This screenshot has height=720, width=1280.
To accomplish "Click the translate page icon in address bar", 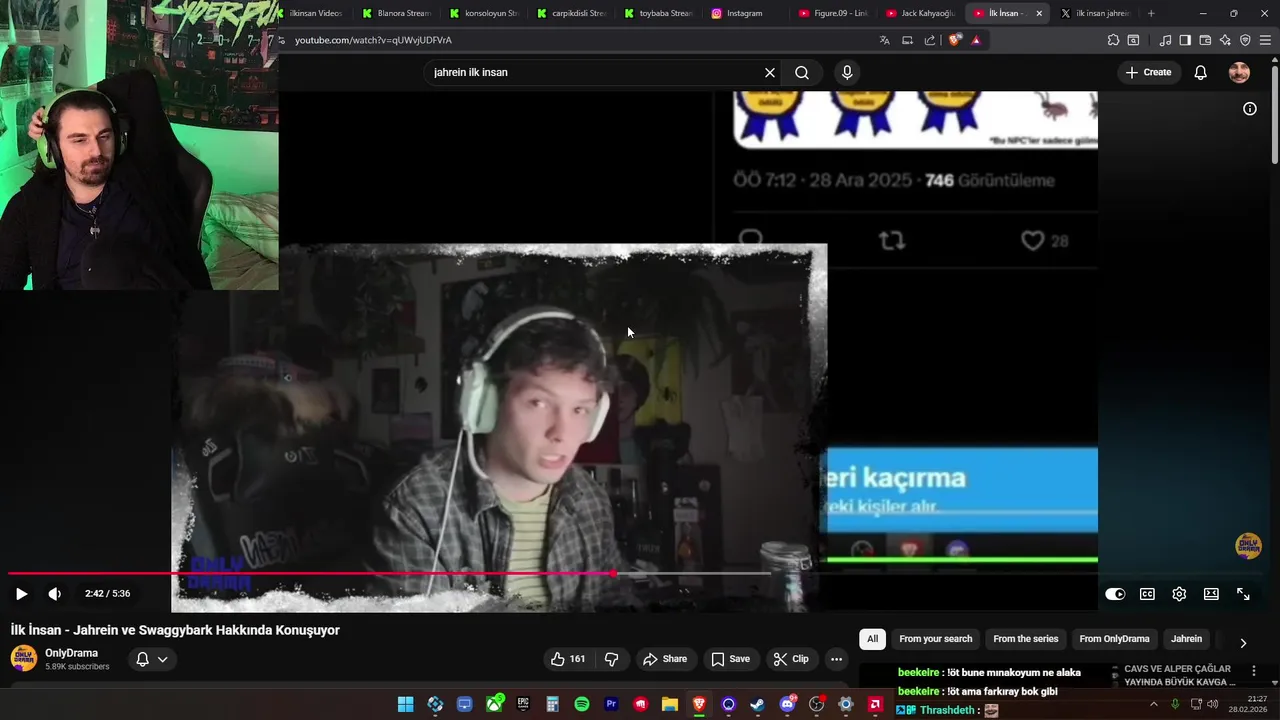I will click(x=884, y=40).
